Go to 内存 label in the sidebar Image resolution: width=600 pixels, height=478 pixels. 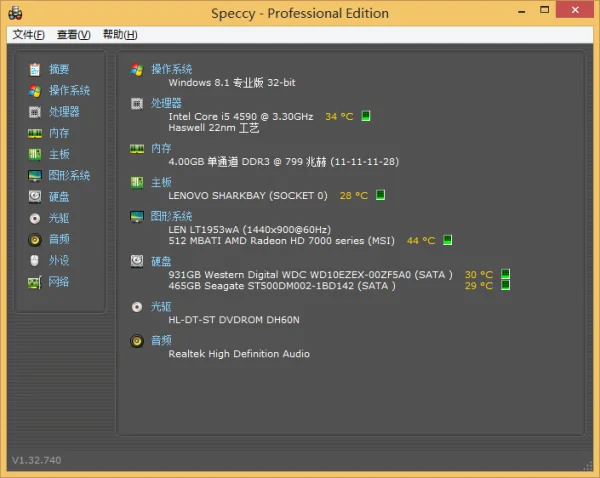point(59,133)
